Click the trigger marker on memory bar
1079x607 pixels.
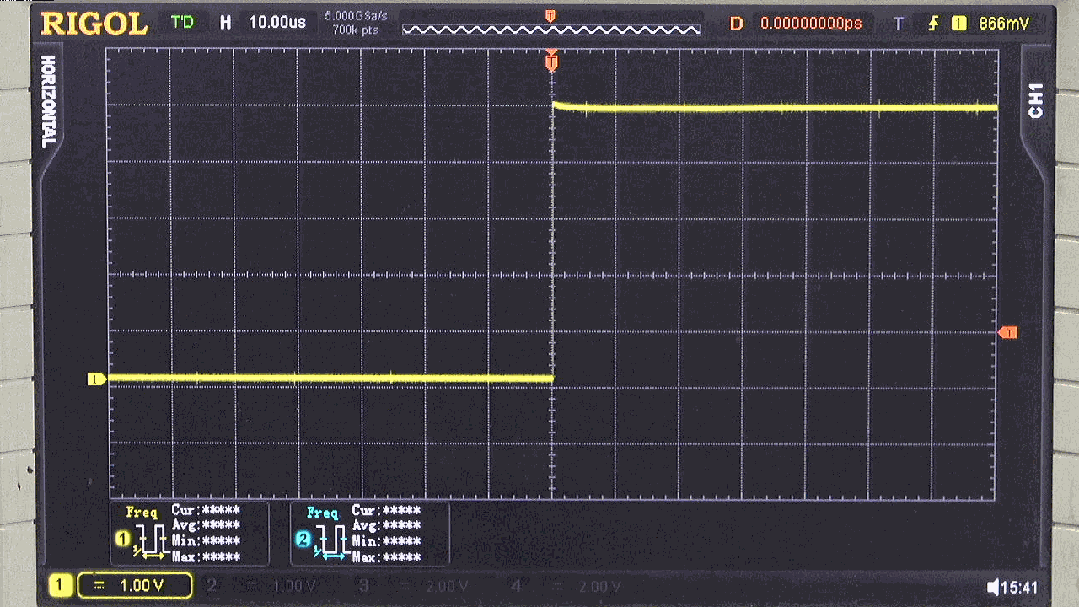click(550, 15)
